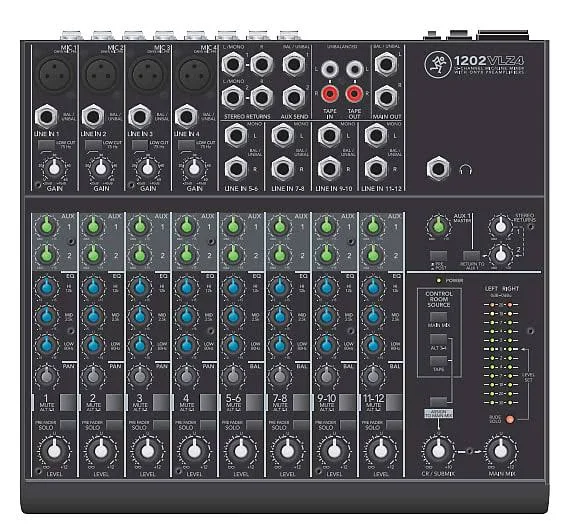Click the GAIN knob on channel 4
Image resolution: width=578 pixels, height=532 pixels.
(194, 168)
